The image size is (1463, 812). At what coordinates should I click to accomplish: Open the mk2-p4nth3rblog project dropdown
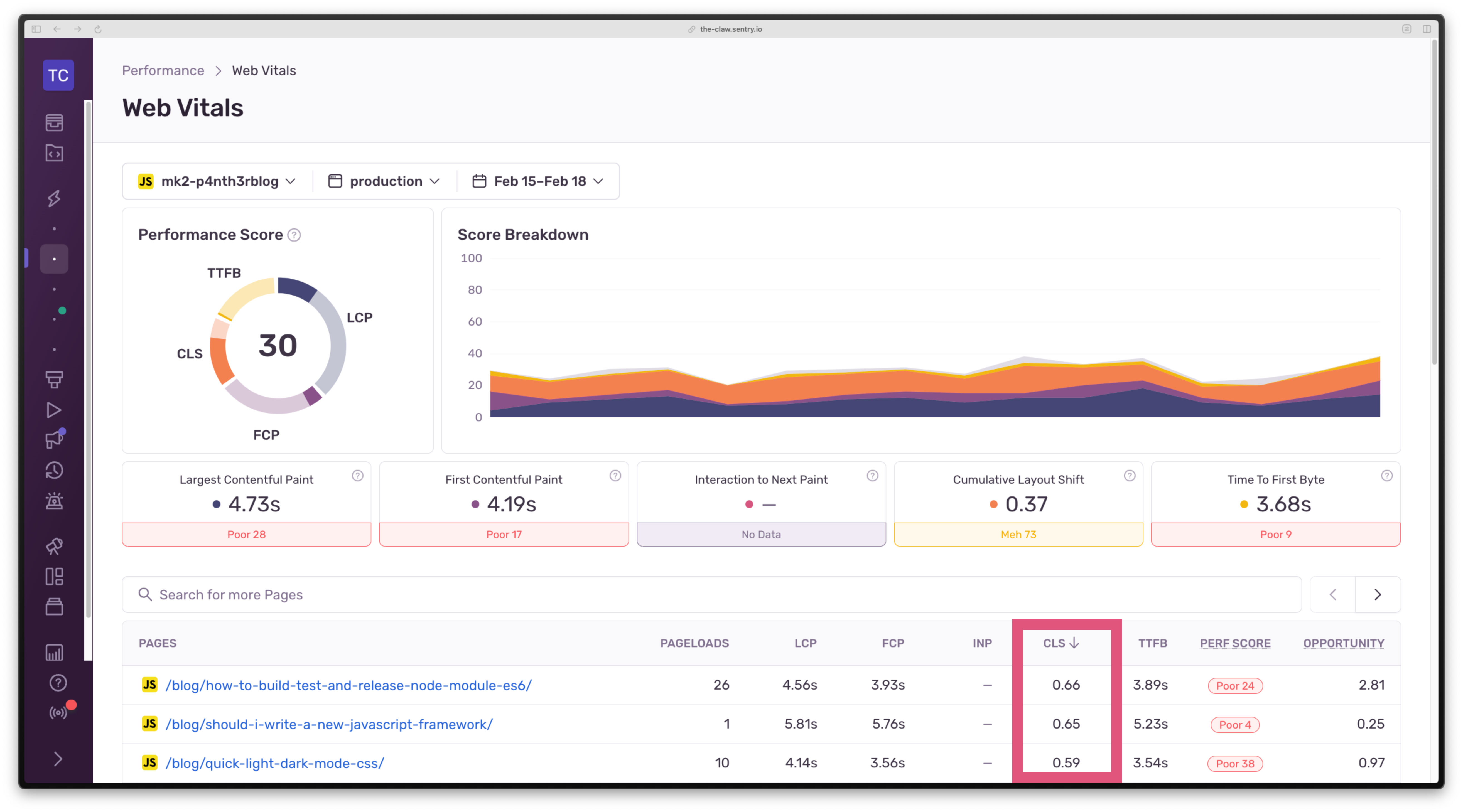[x=217, y=181]
